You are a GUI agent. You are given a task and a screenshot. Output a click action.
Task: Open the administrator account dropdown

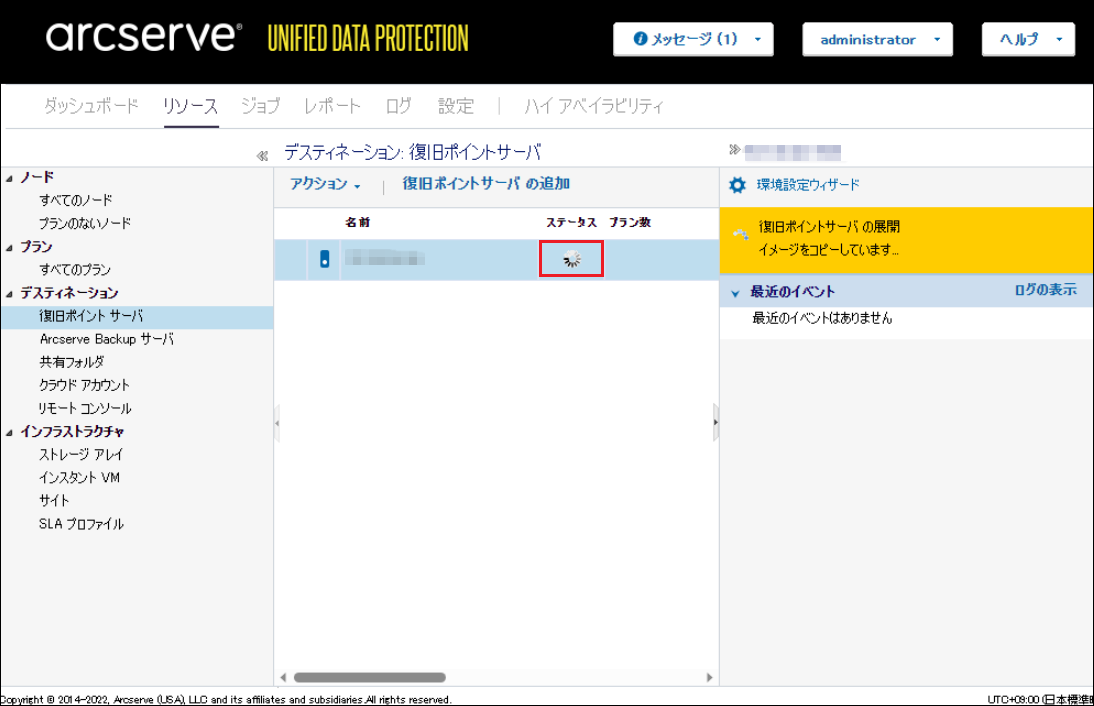877,40
